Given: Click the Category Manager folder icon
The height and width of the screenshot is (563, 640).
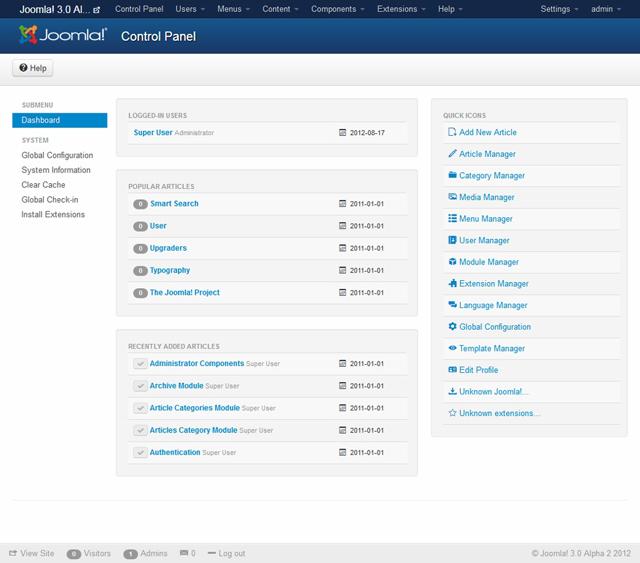Looking at the screenshot, I should point(452,175).
